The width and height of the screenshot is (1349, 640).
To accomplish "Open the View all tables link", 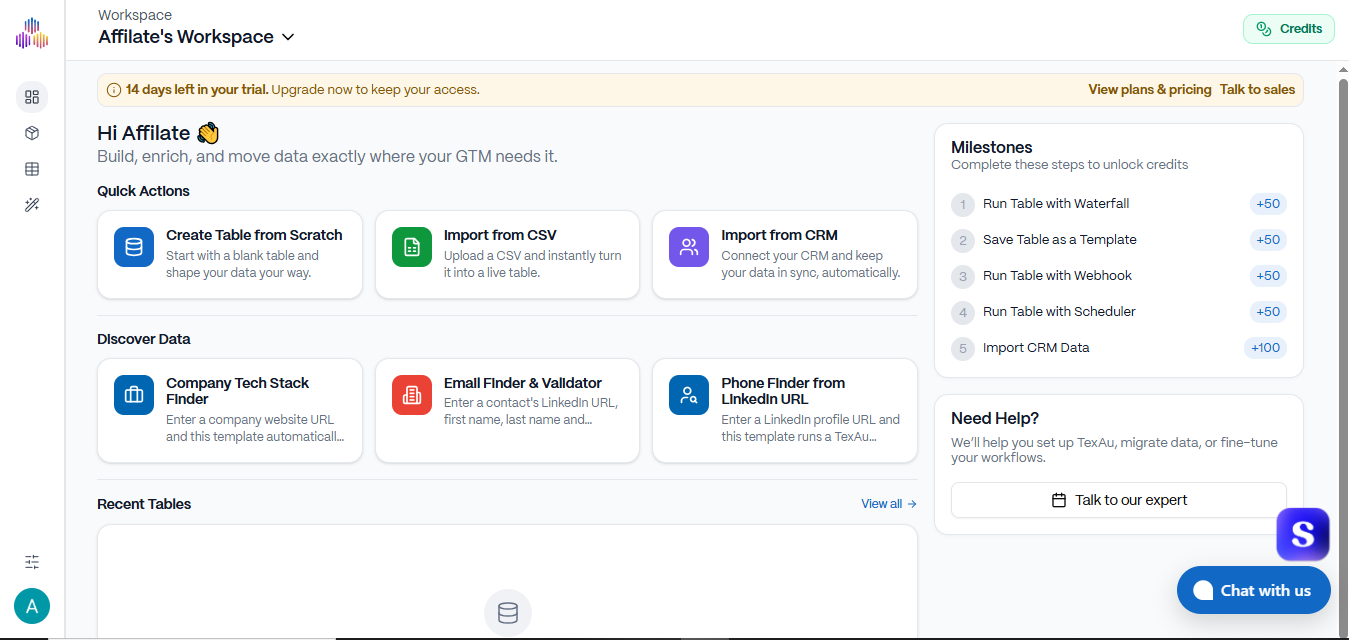I will [889, 504].
